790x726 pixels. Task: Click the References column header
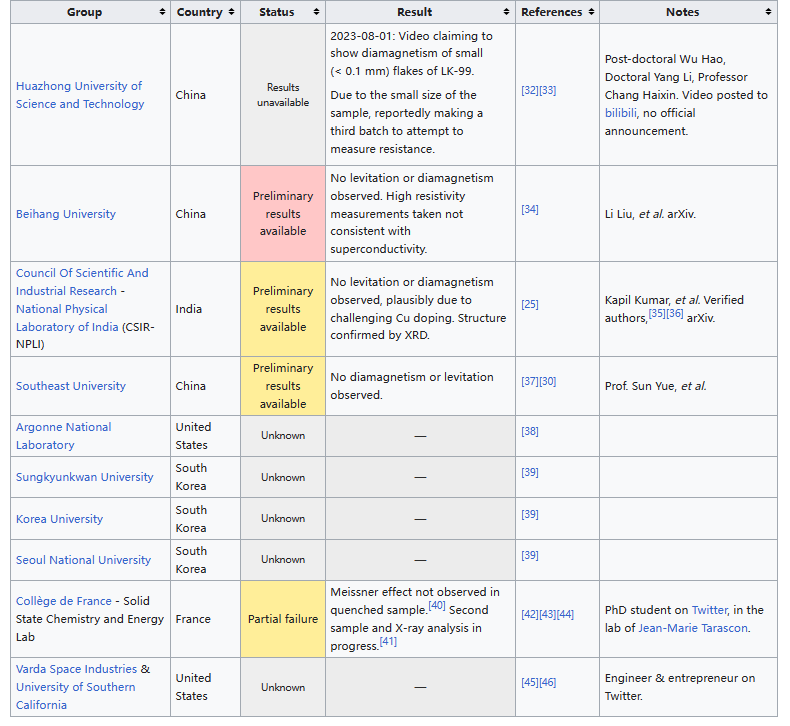557,12
